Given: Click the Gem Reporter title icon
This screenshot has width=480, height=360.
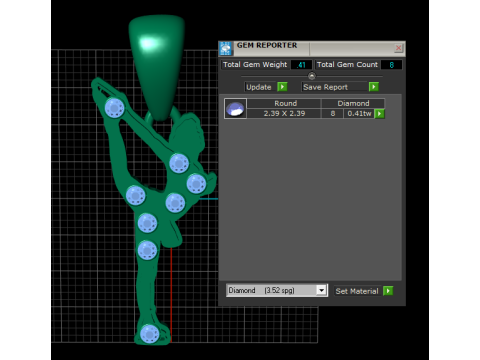Looking at the screenshot, I should pyautogui.click(x=226, y=49).
